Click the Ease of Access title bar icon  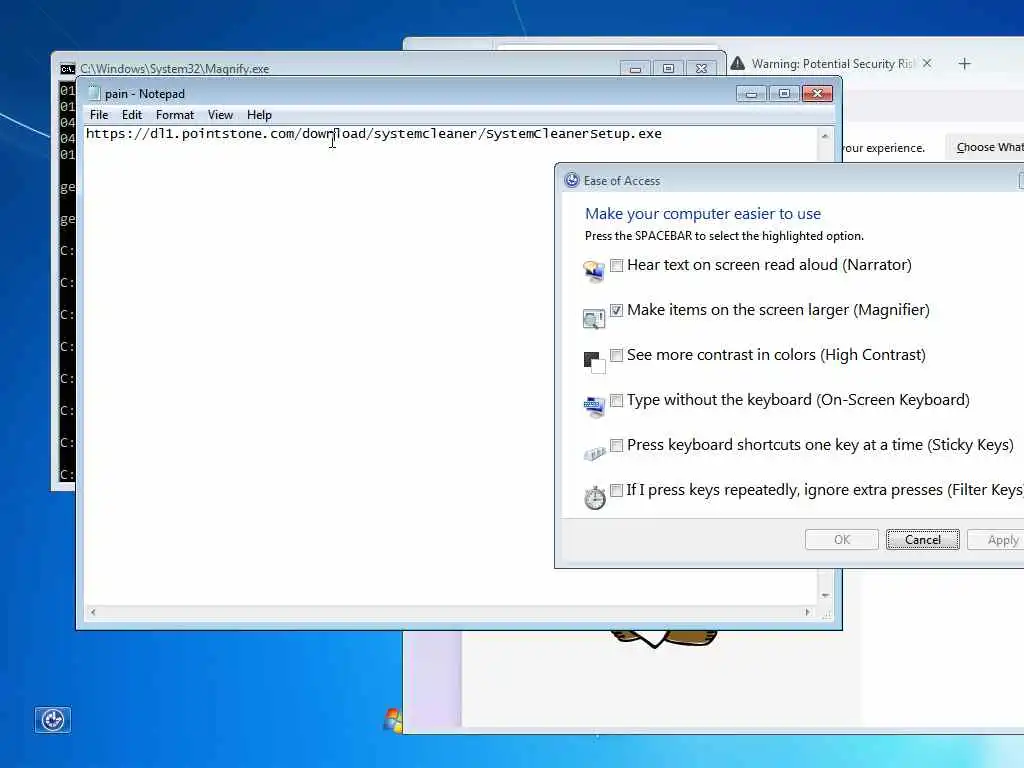[x=572, y=180]
